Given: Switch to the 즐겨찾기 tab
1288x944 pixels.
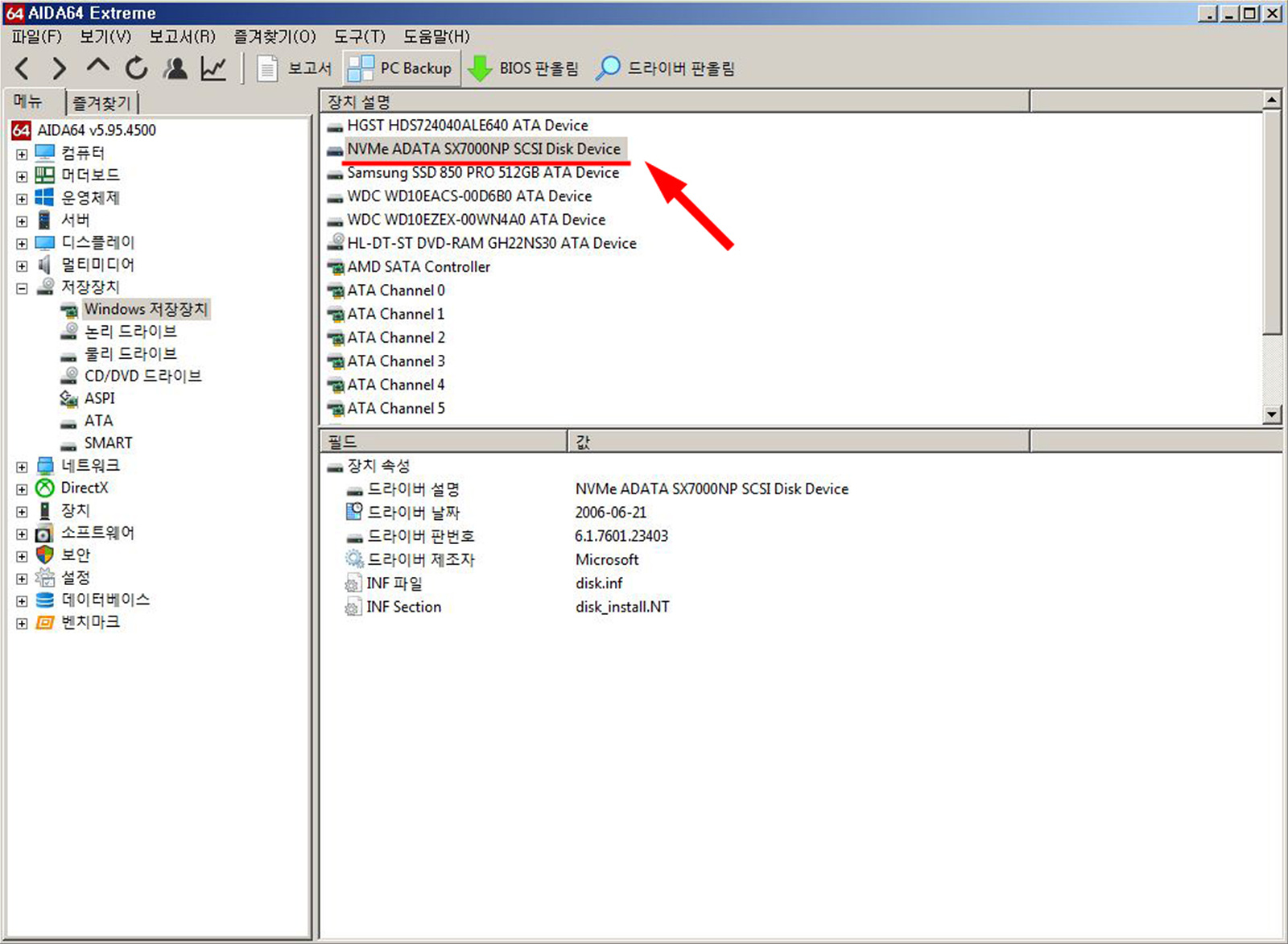Looking at the screenshot, I should [x=101, y=103].
